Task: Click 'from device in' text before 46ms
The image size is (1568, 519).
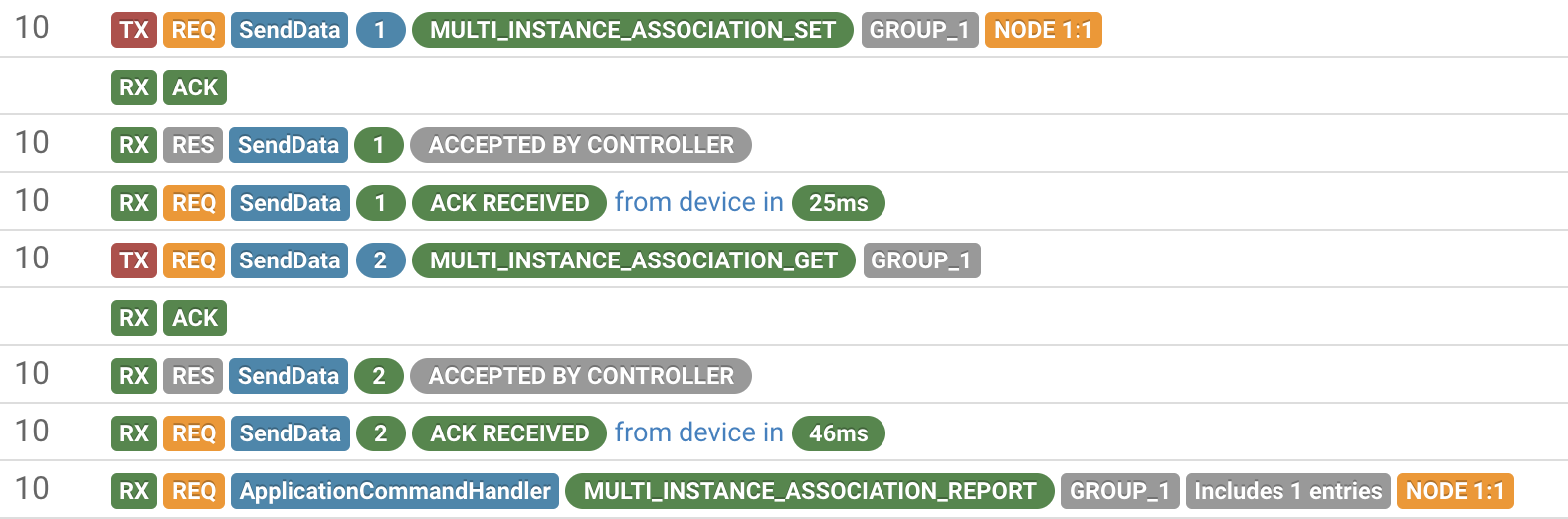Action: 698,432
